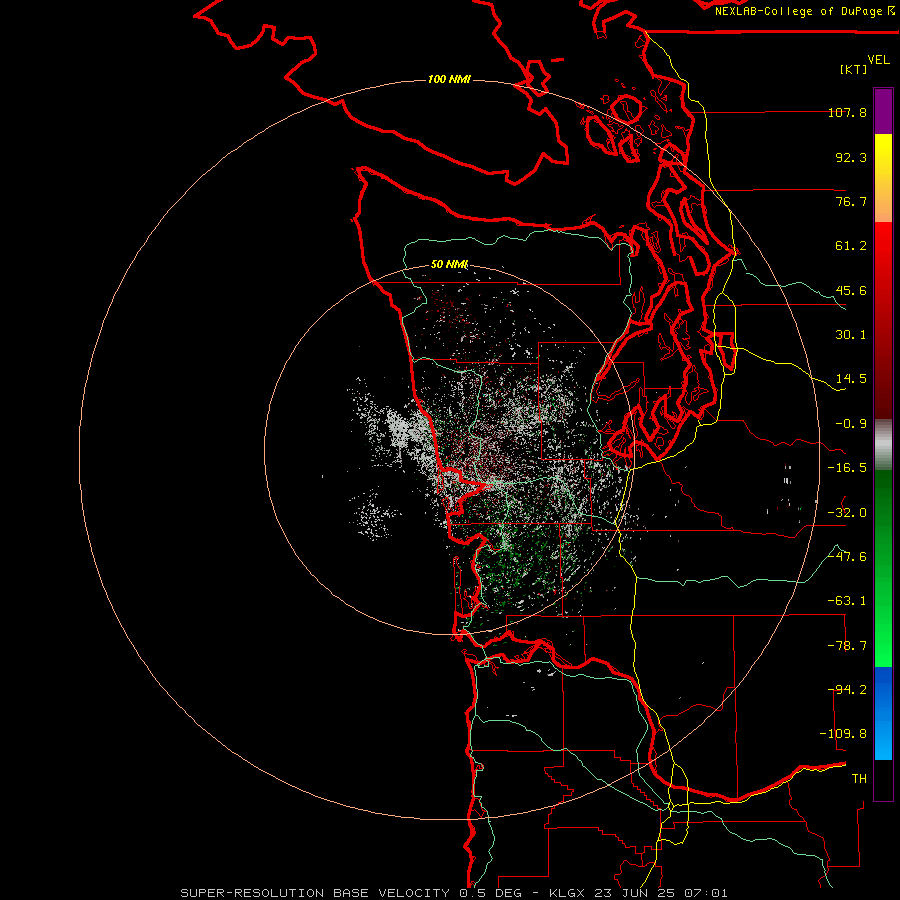Viewport: 900px width, 900px height.
Task: Click the KLGX radar site identifier
Action: [569, 893]
